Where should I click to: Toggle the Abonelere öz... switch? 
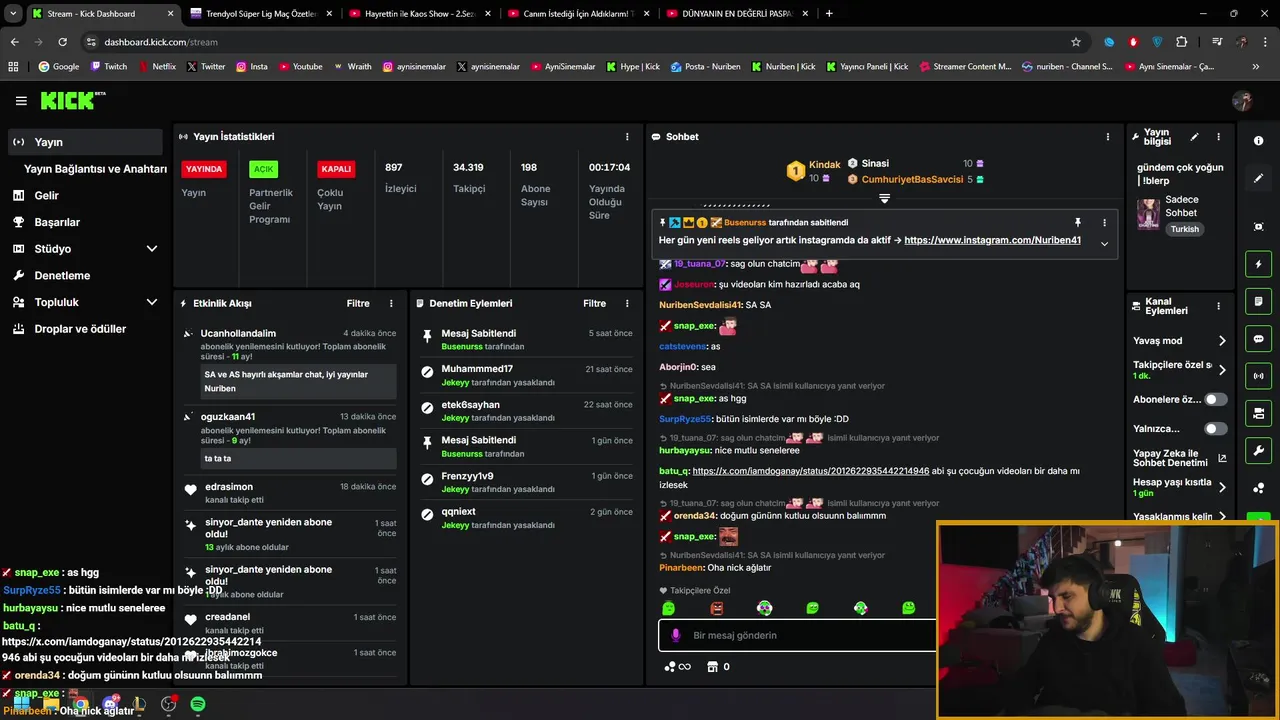1215,399
